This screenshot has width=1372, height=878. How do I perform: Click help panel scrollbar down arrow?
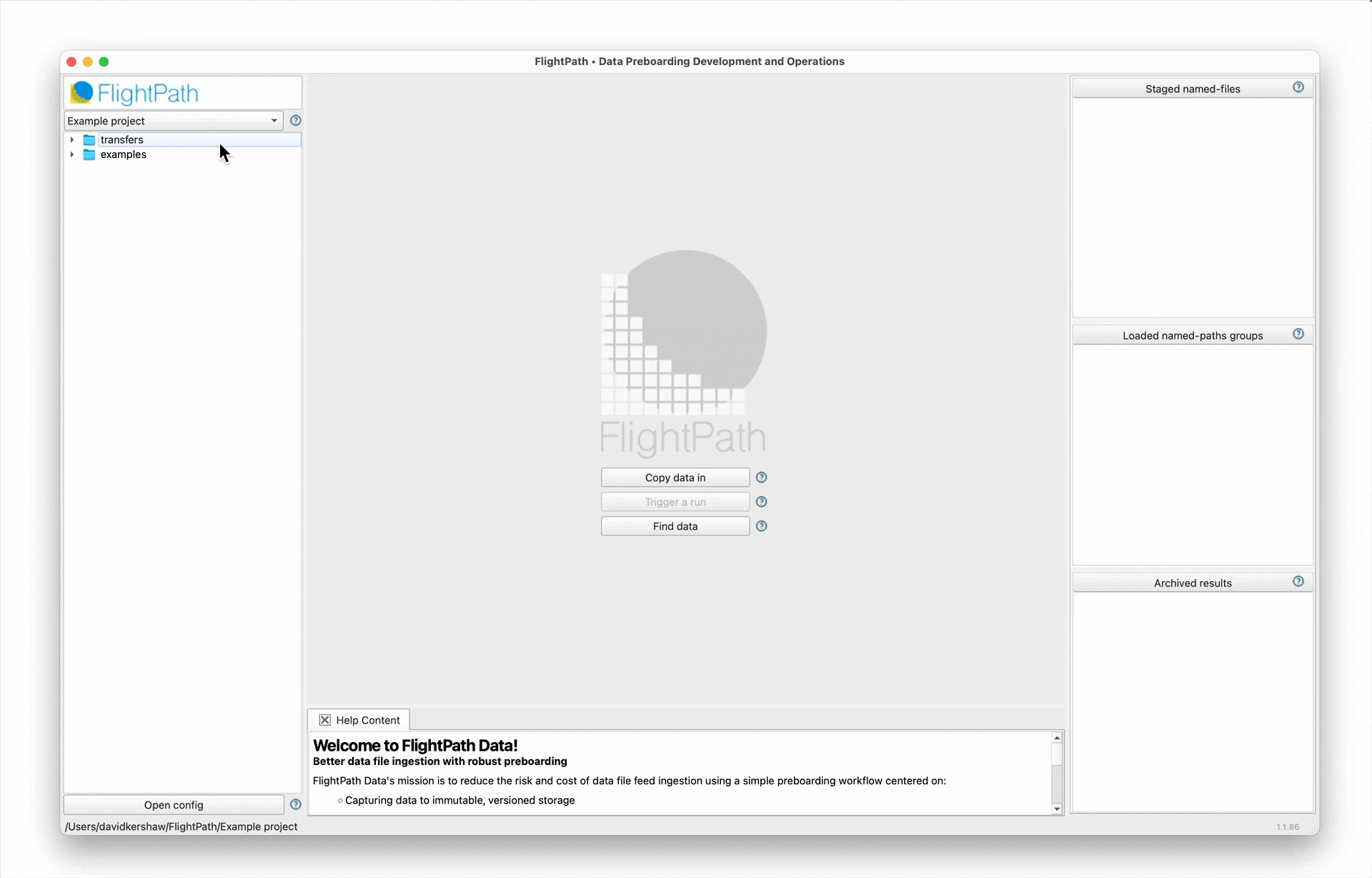coord(1057,809)
